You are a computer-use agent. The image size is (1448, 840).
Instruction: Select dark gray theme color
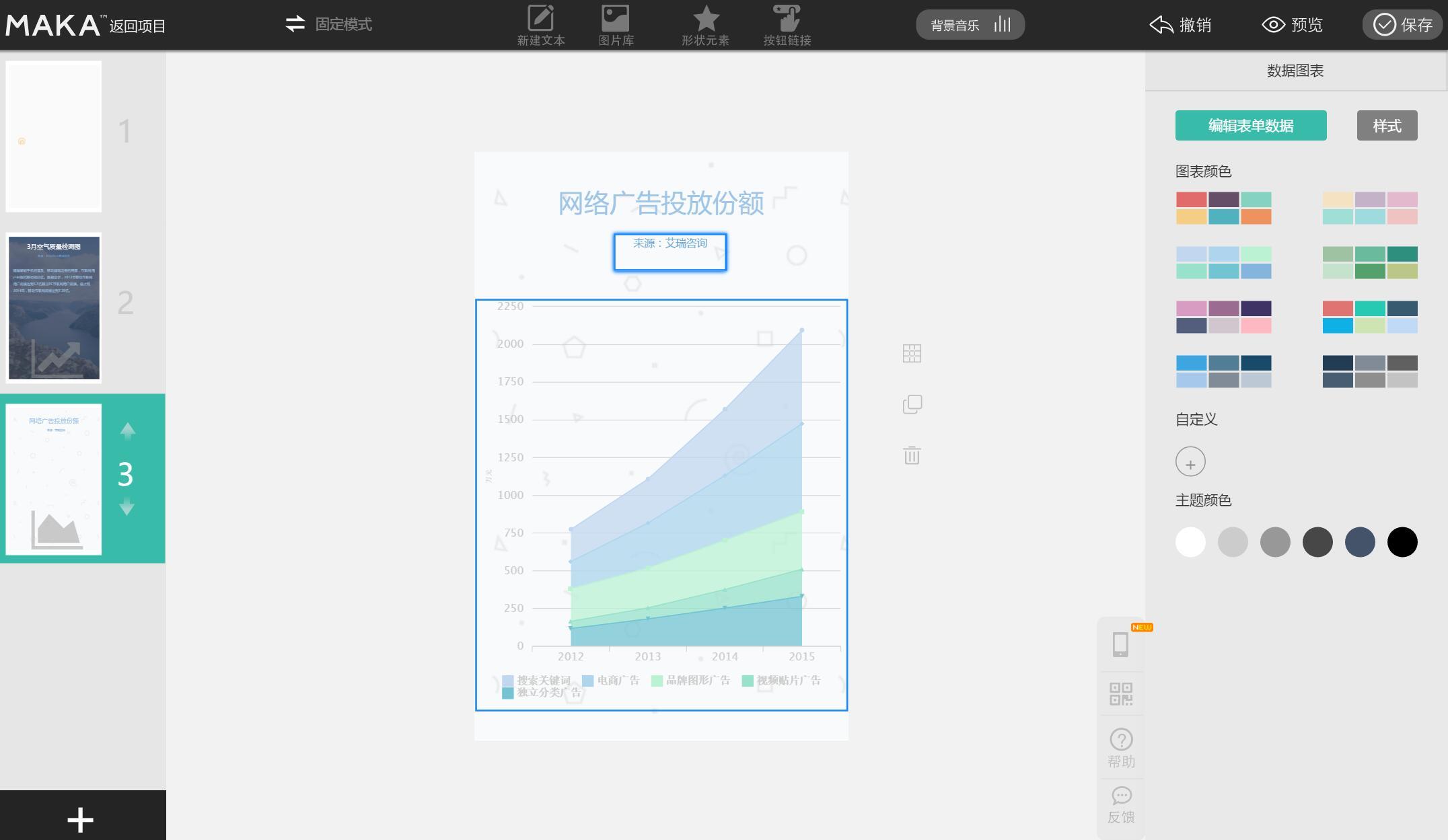1317,542
